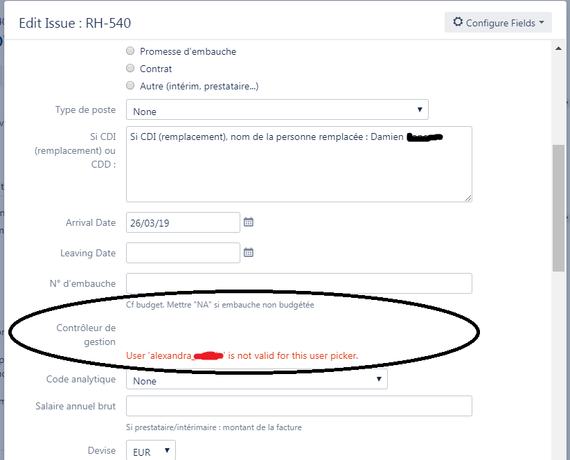
Task: Click the text area resize handle
Action: 468,198
